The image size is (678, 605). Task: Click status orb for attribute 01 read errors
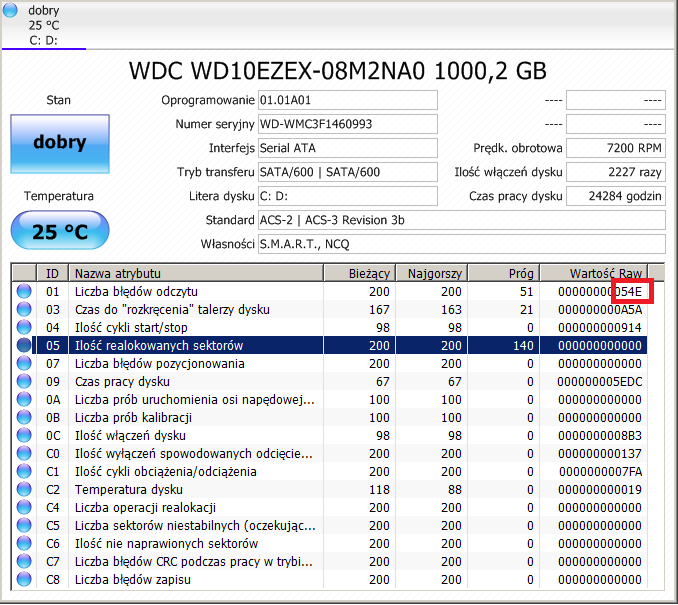point(24,291)
